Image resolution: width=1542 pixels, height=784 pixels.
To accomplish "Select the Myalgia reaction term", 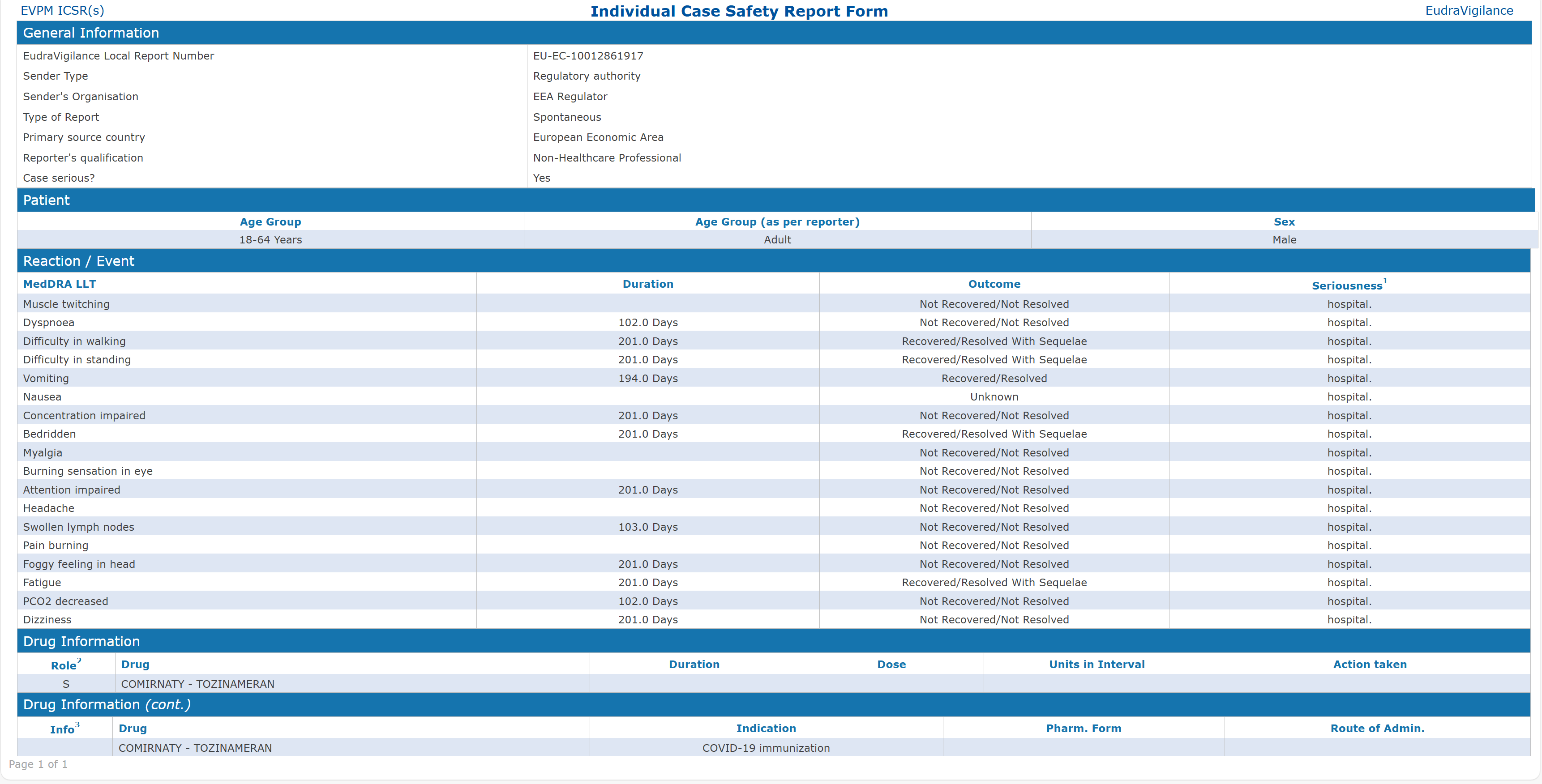I will 43,453.
